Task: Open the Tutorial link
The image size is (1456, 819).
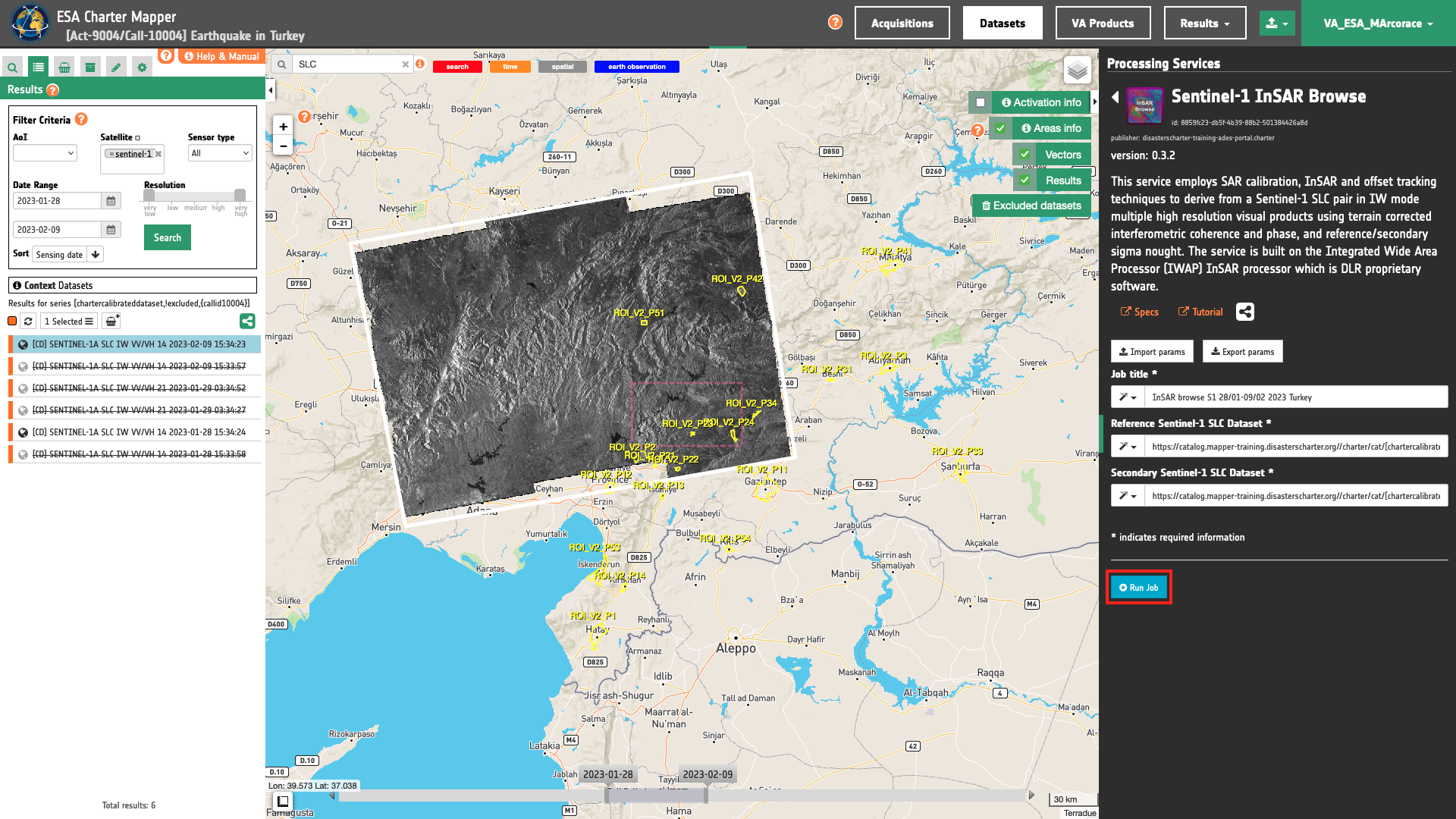Action: click(x=1200, y=312)
